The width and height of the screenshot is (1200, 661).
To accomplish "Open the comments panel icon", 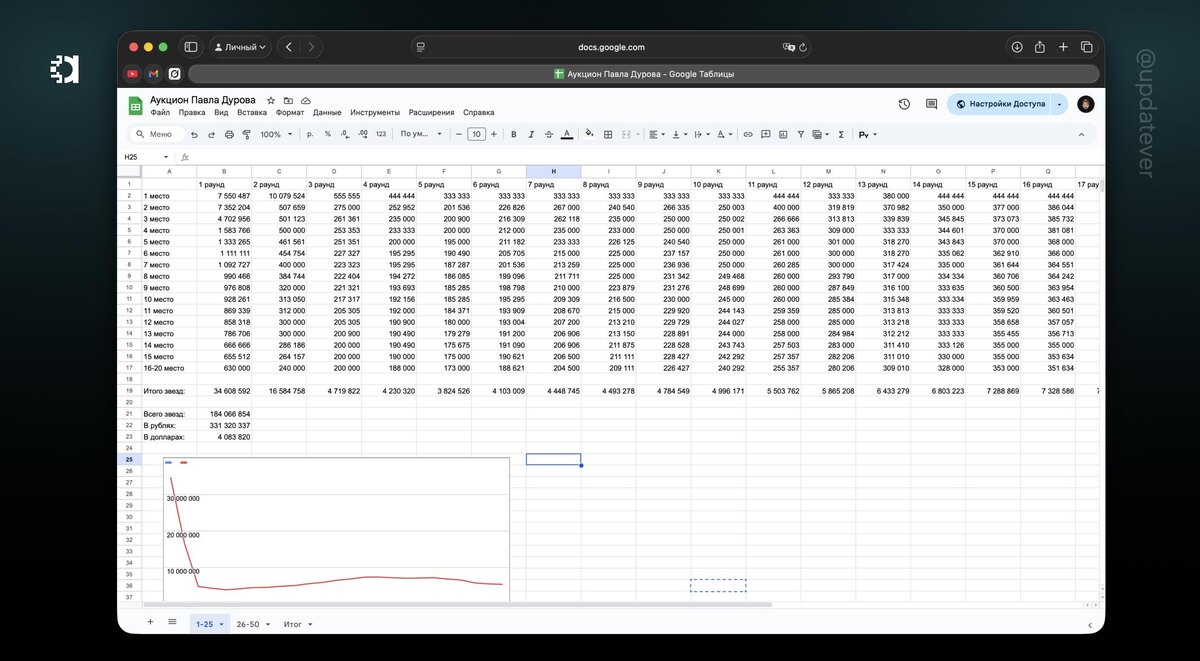I will 931,104.
